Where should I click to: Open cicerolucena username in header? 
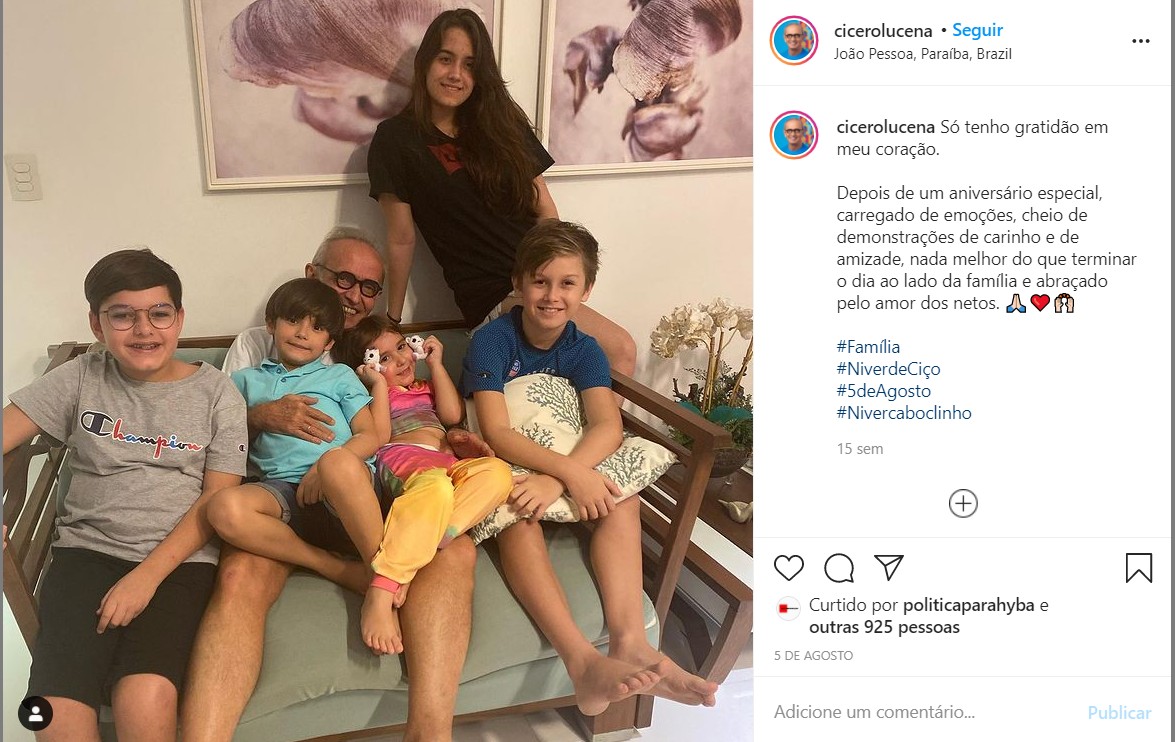(x=883, y=31)
